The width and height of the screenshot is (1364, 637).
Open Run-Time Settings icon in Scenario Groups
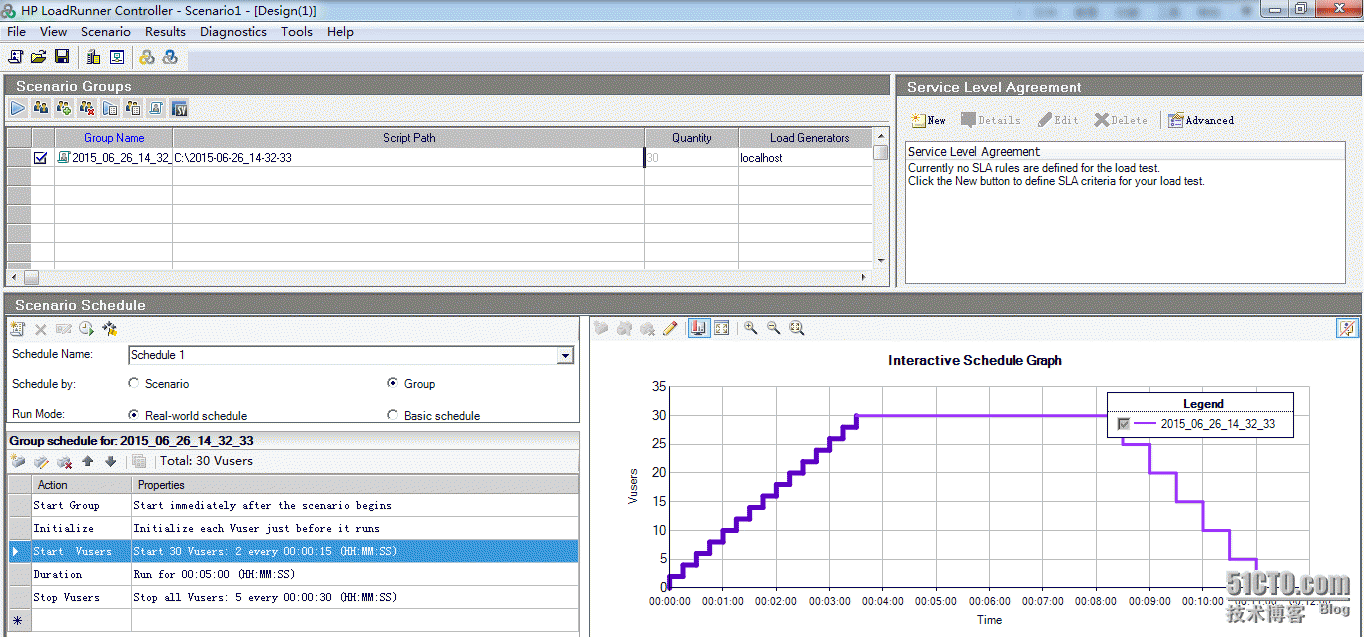point(110,108)
